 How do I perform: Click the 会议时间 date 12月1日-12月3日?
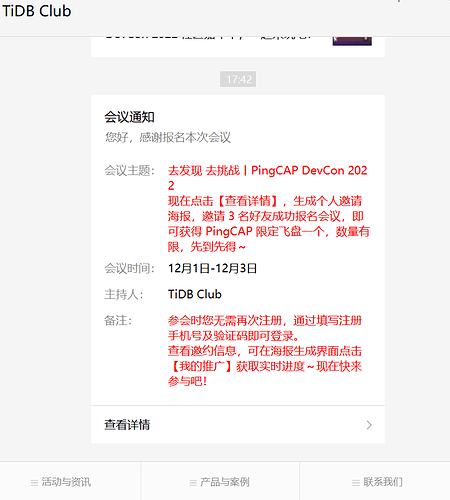point(212,268)
